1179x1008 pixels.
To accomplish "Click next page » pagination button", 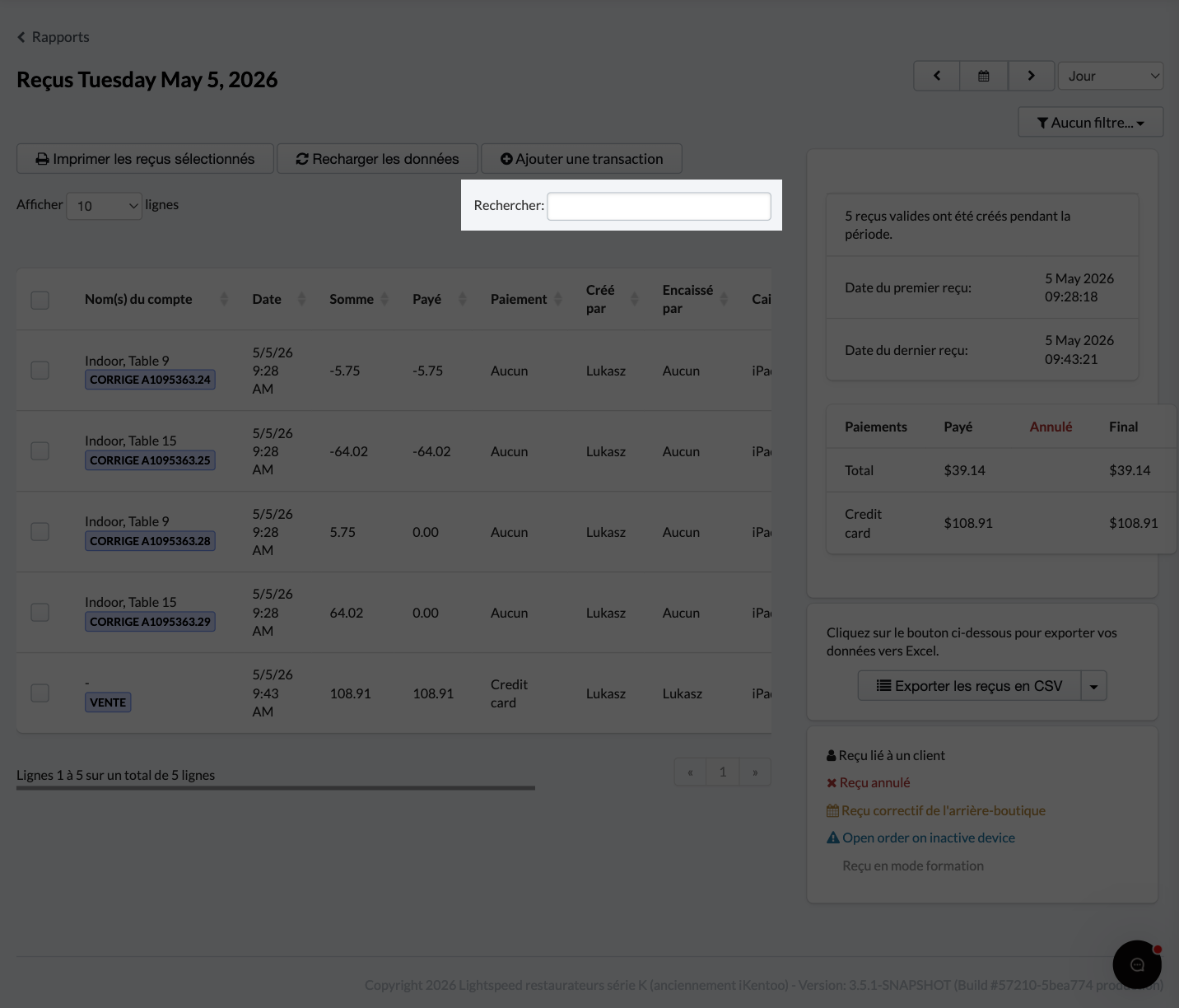I will (x=755, y=772).
